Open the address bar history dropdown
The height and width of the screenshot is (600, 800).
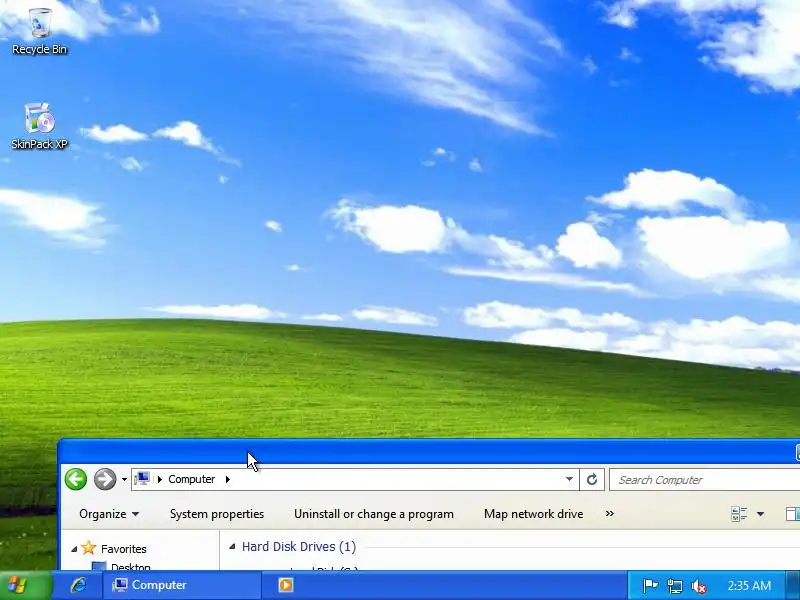click(569, 479)
